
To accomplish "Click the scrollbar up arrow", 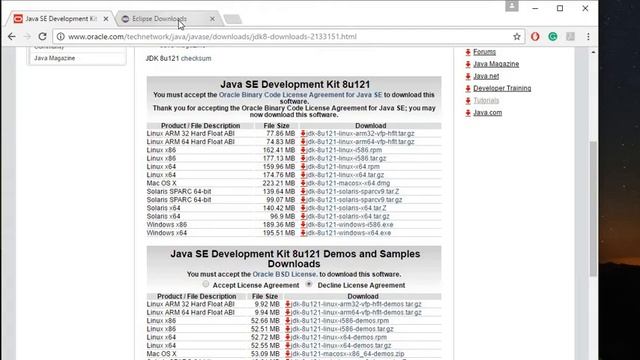I will 593,52.
